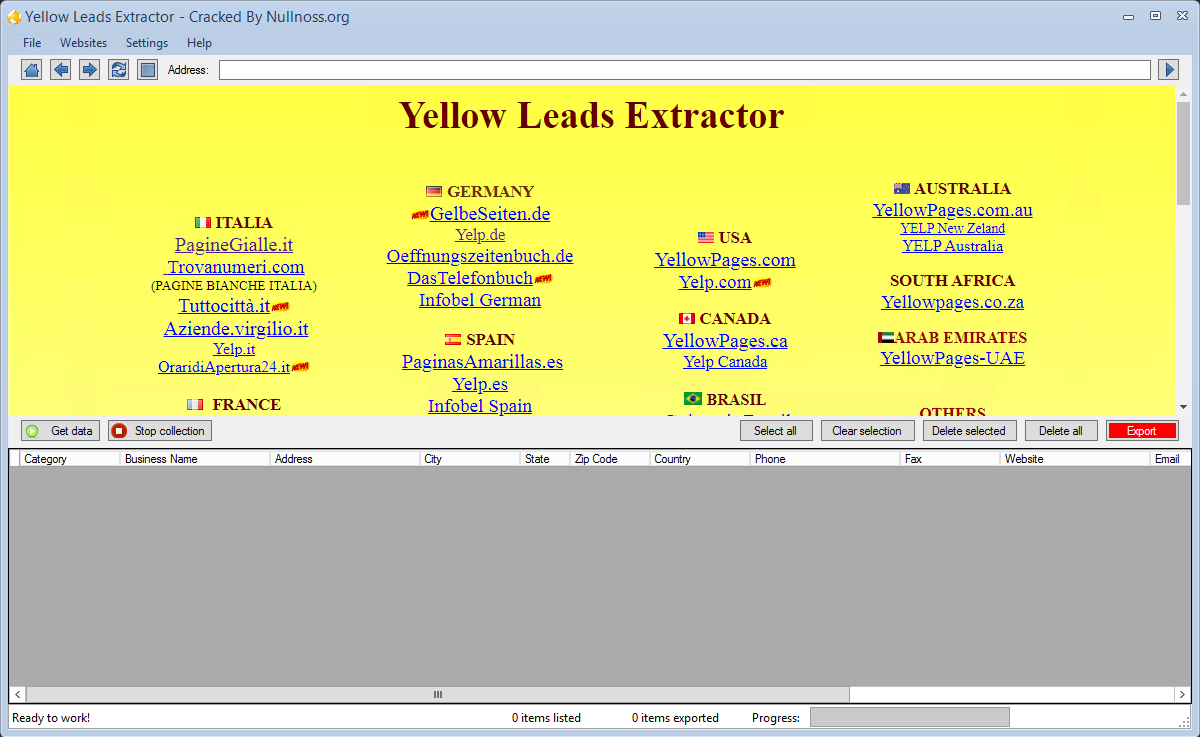1200x737 pixels.
Task: Click the Select all button
Action: [x=776, y=431]
